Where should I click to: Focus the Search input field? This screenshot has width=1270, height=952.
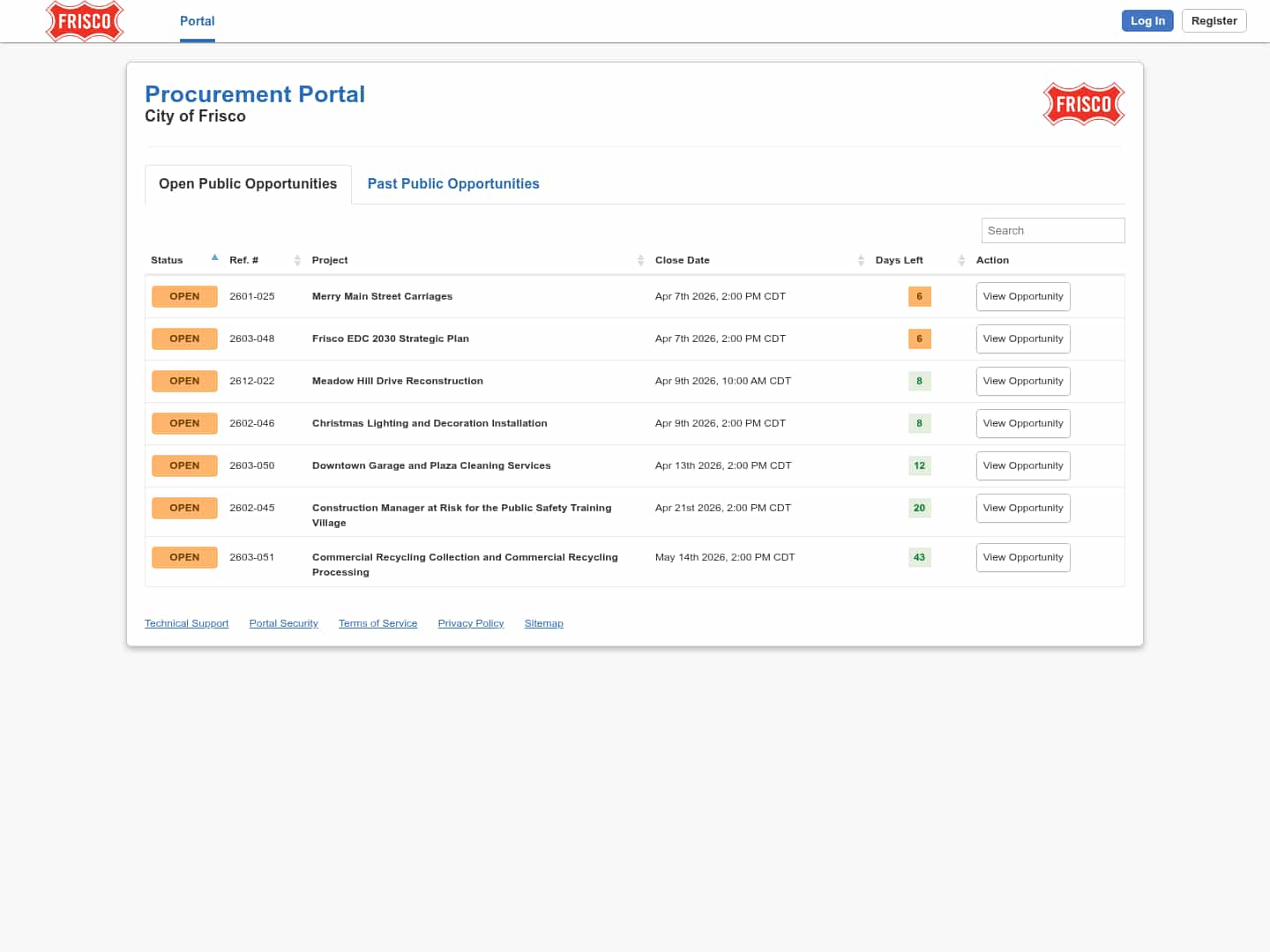tap(1052, 230)
